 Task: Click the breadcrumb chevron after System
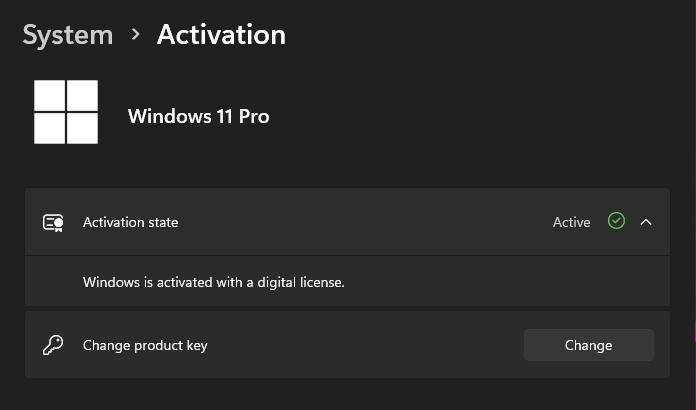135,35
